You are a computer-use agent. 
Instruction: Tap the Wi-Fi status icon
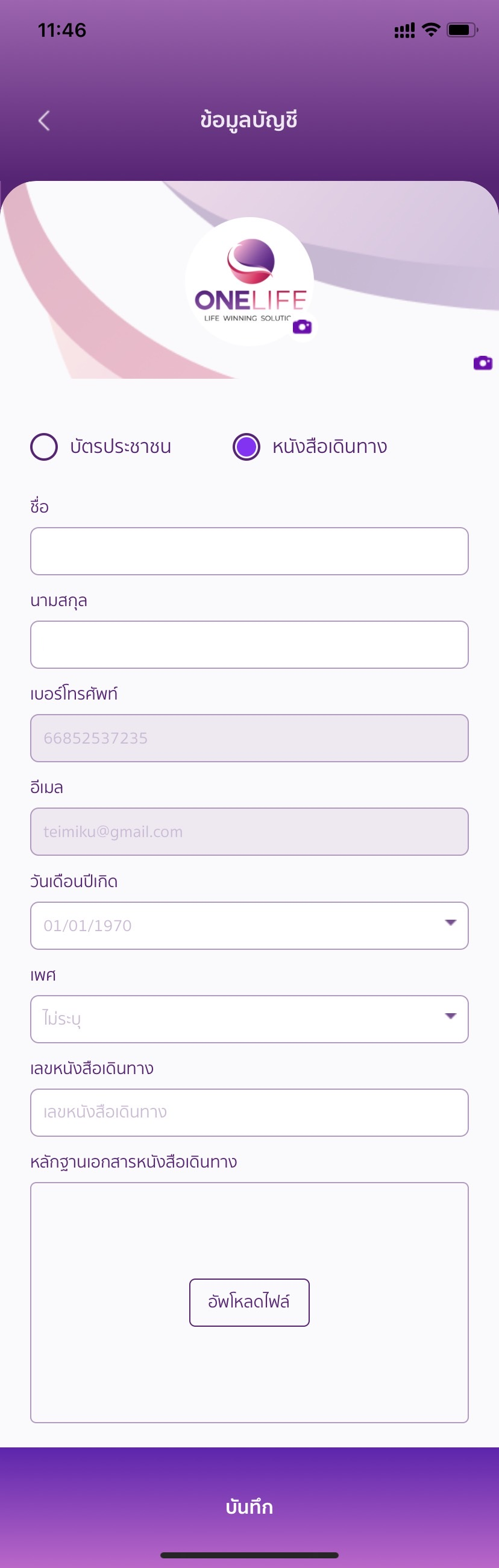tap(431, 30)
